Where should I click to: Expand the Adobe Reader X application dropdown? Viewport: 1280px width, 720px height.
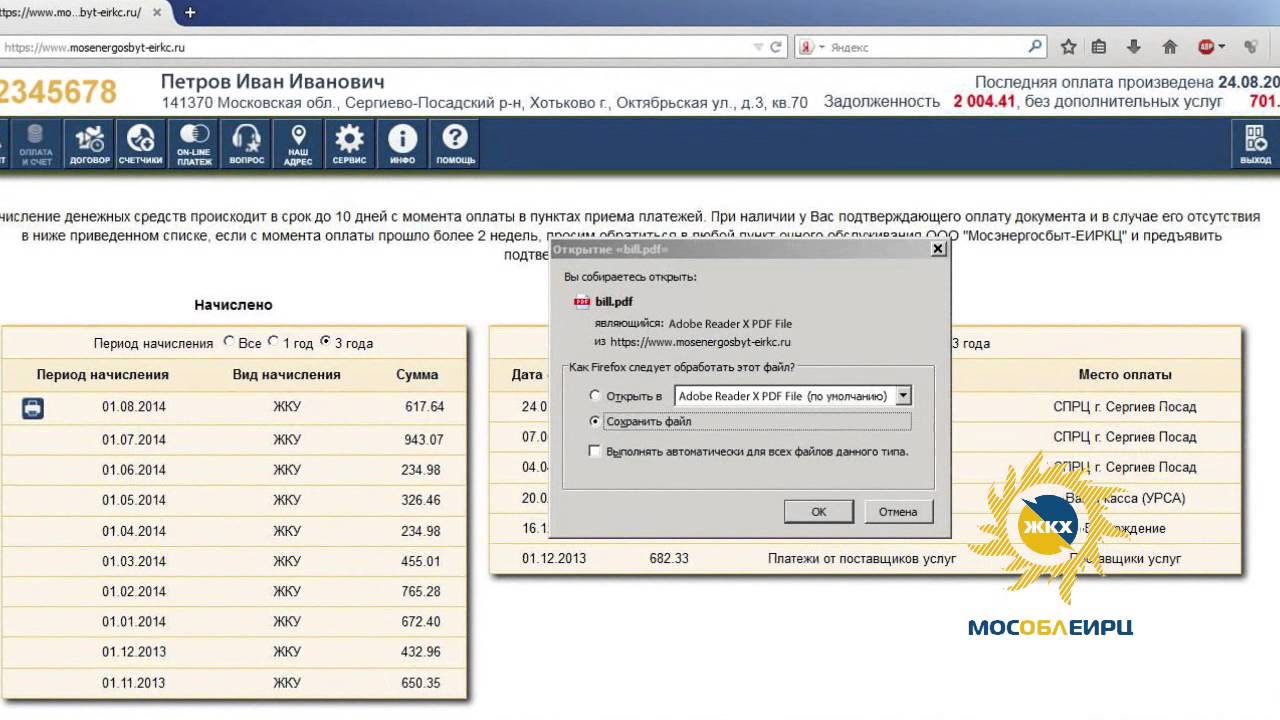(904, 396)
